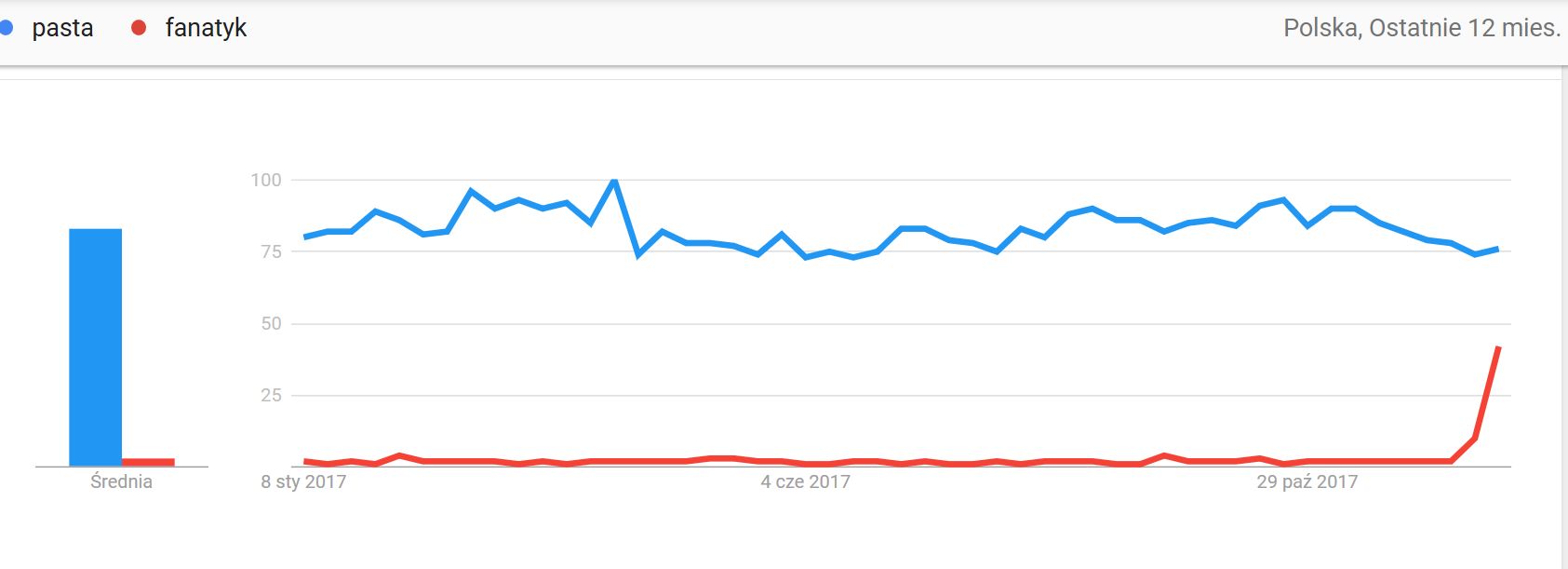Click the blue line peak at 100

[614, 180]
